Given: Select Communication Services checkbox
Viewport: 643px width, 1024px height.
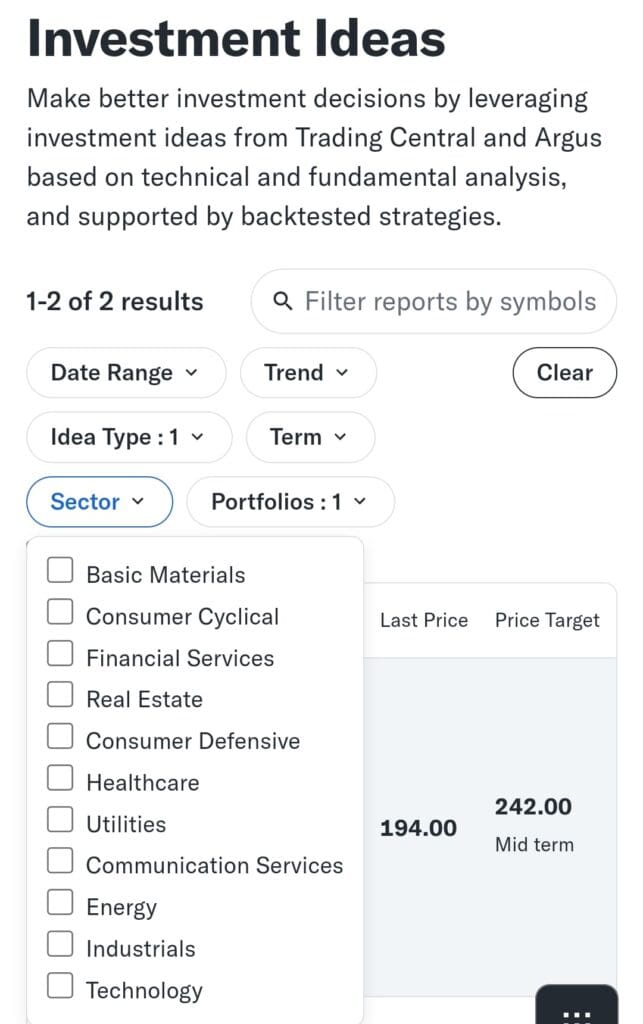Looking at the screenshot, I should coord(61,862).
